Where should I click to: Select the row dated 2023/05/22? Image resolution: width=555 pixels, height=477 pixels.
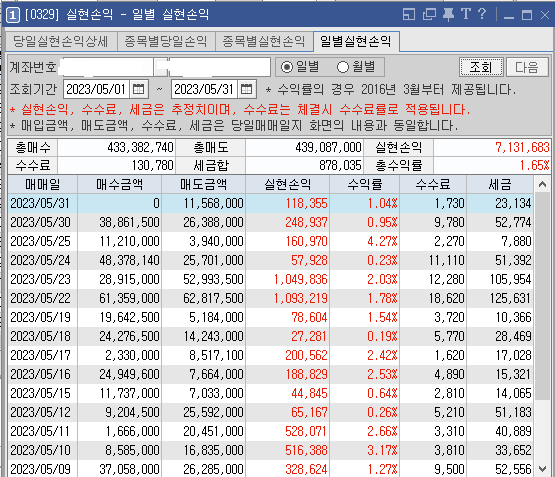271,299
